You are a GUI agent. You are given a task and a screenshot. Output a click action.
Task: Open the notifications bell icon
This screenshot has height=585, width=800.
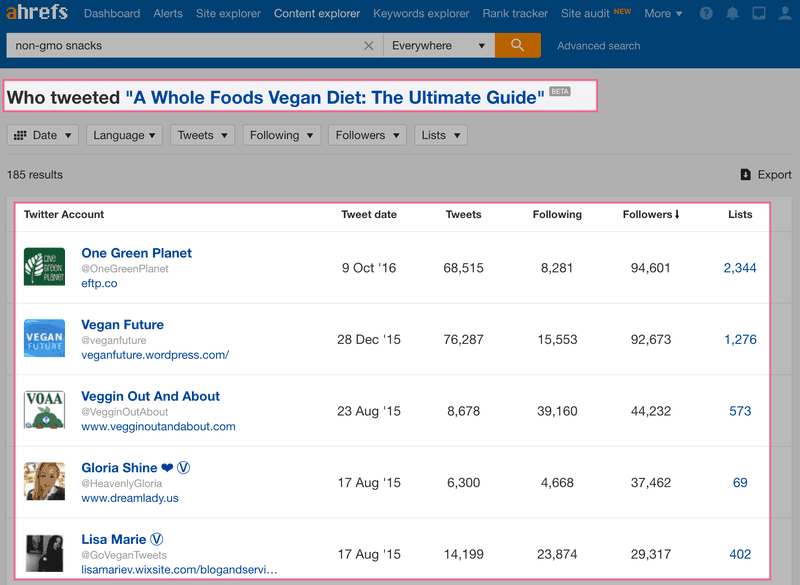pyautogui.click(x=732, y=13)
